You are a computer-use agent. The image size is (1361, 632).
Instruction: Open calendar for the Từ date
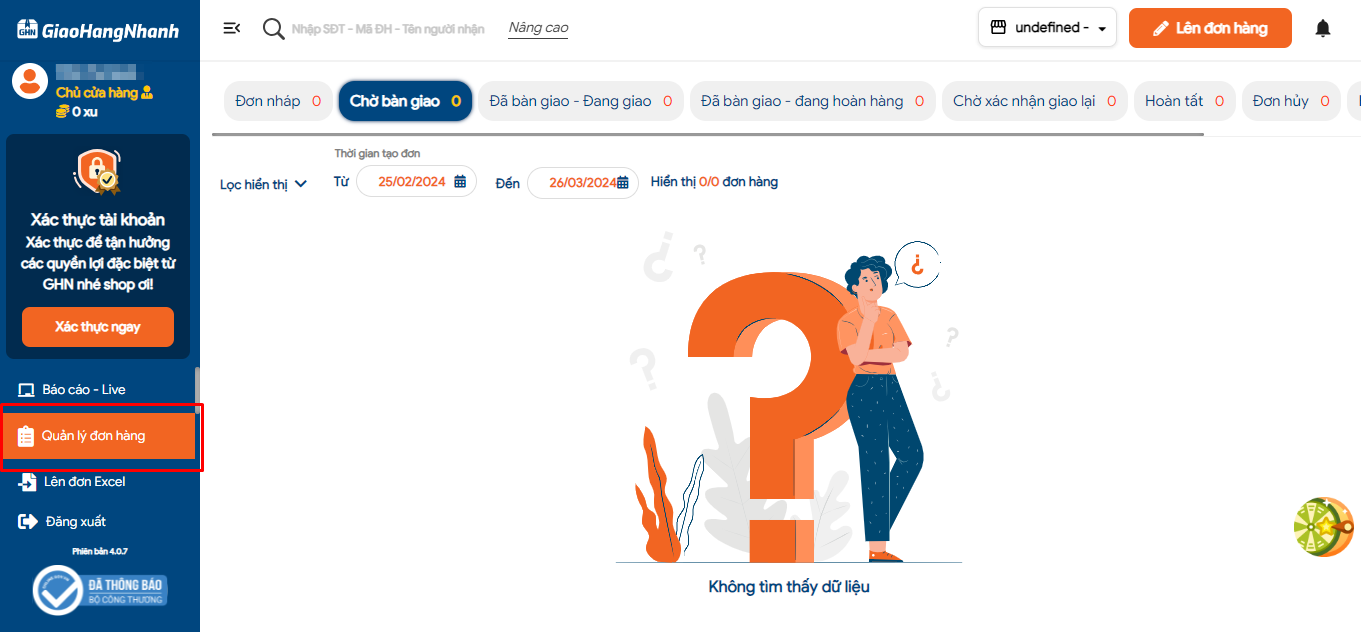(460, 182)
